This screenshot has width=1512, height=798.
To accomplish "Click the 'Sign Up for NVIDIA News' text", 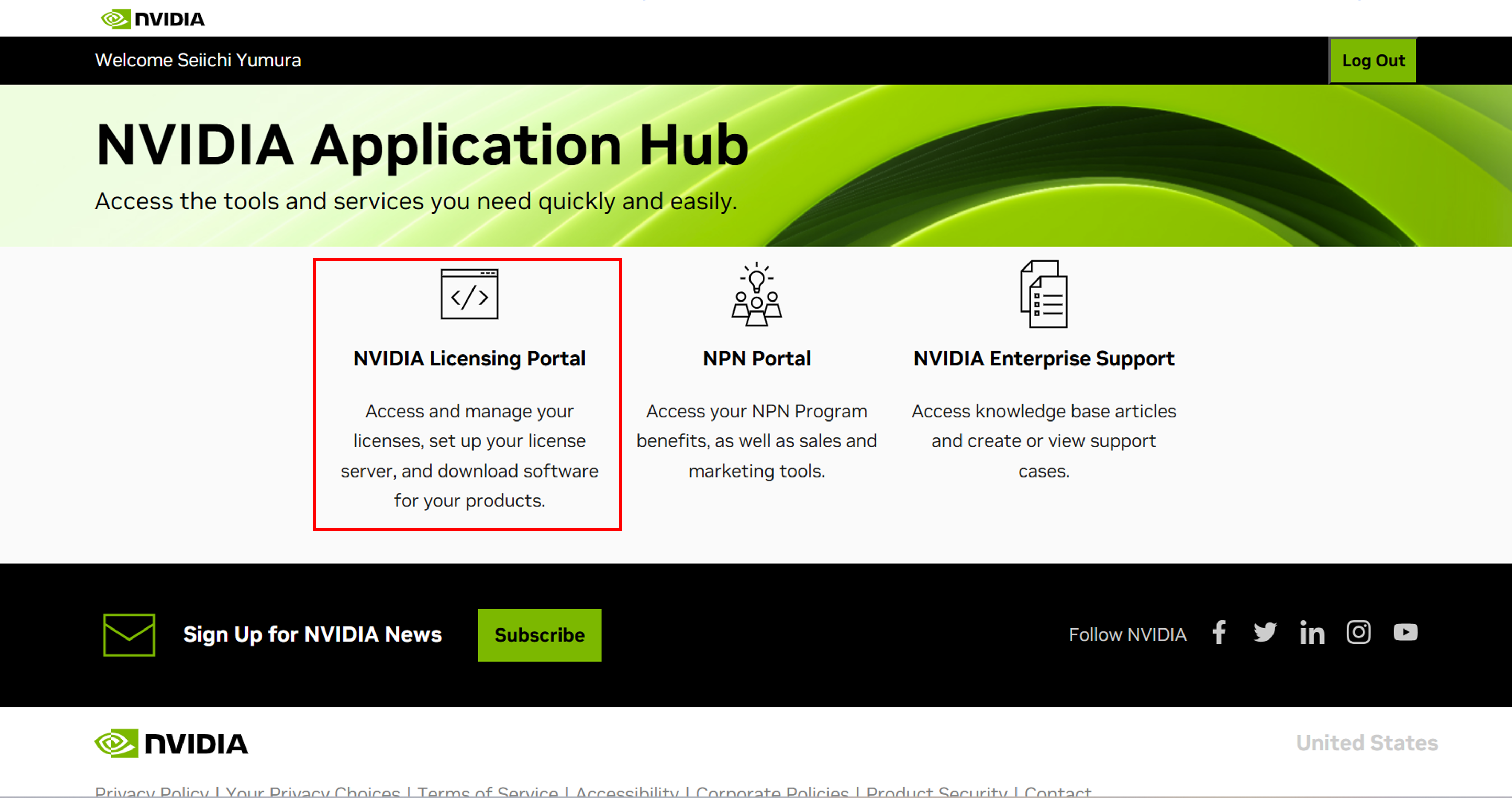I will (x=312, y=635).
